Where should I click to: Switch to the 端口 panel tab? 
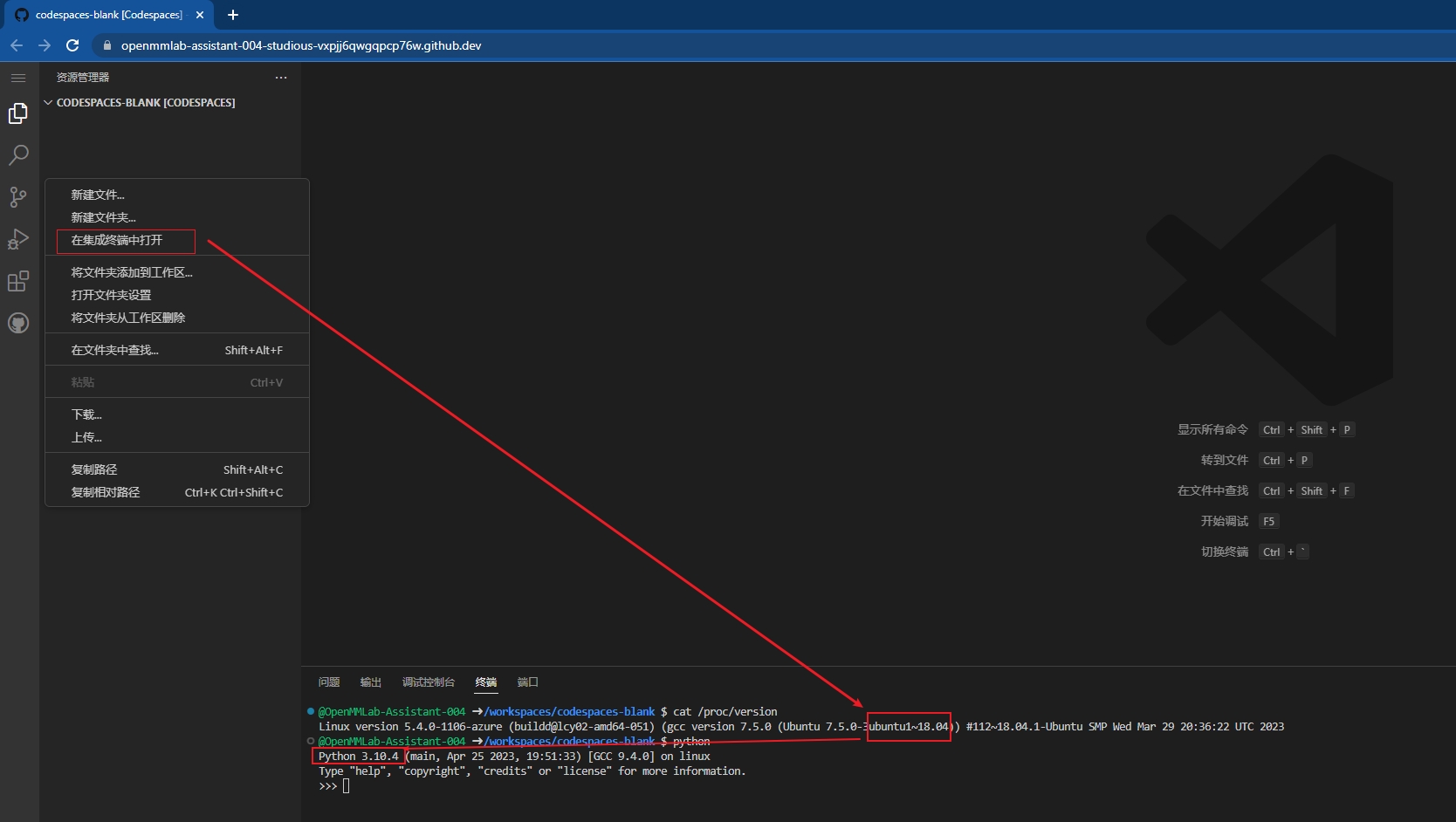click(527, 682)
